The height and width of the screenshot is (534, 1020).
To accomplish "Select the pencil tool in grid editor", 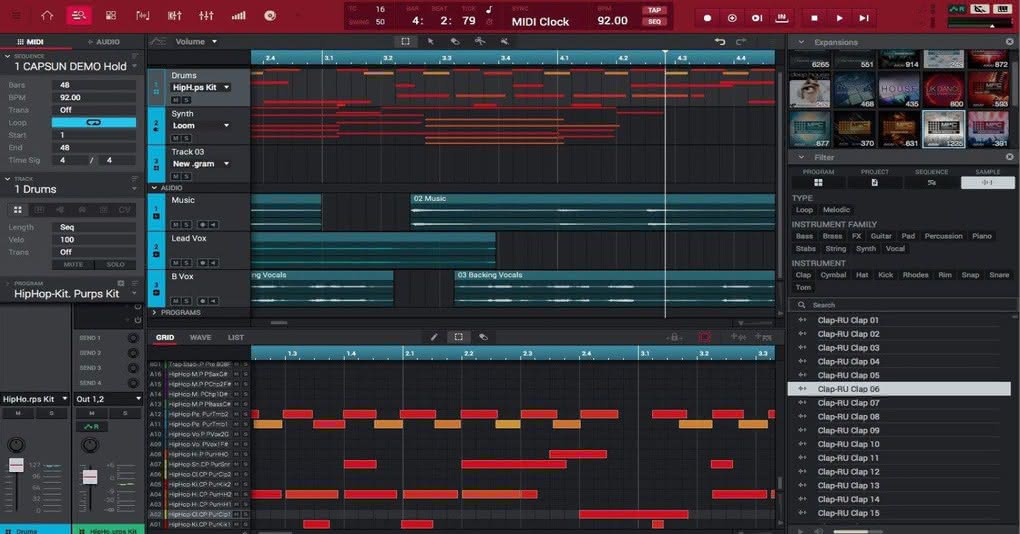I will pyautogui.click(x=434, y=337).
